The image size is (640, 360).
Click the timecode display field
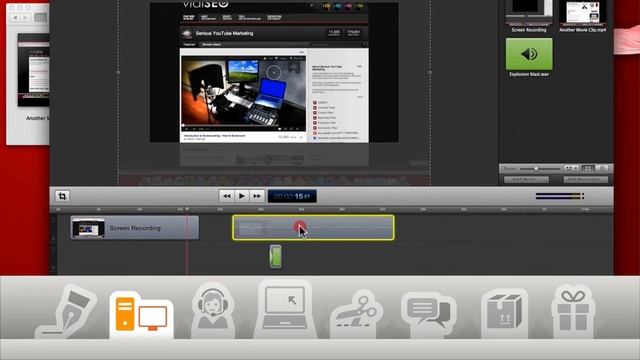(x=292, y=196)
